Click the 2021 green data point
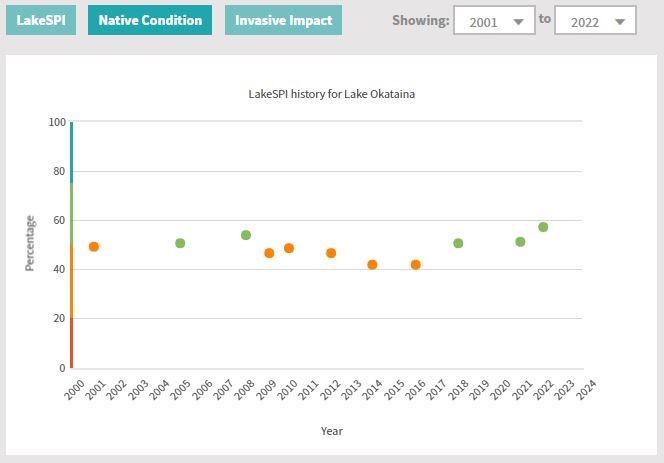The height and width of the screenshot is (463, 664). pos(520,242)
